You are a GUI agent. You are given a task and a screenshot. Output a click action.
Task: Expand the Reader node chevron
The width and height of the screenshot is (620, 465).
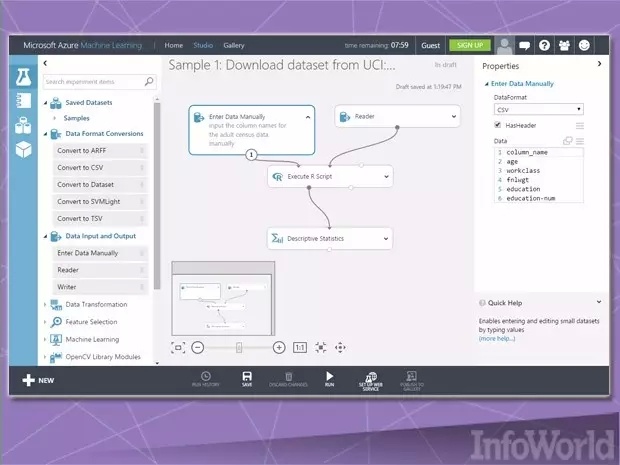(454, 116)
